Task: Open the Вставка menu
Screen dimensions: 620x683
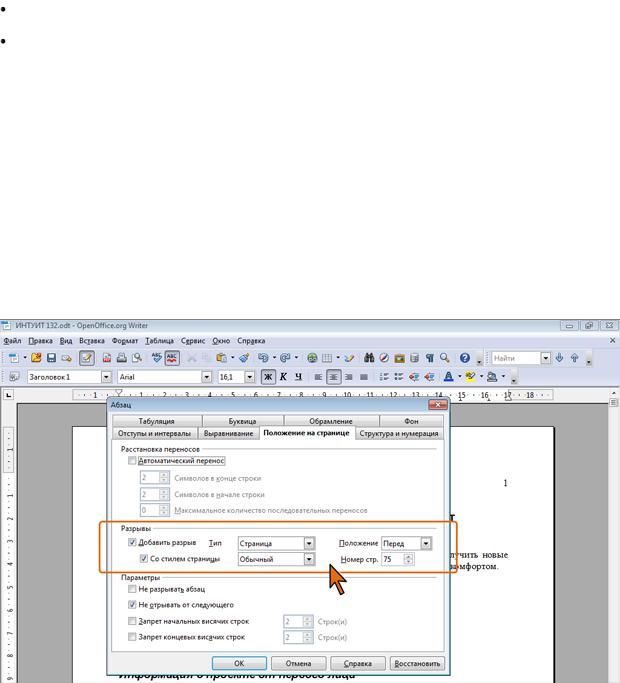Action: click(x=91, y=341)
